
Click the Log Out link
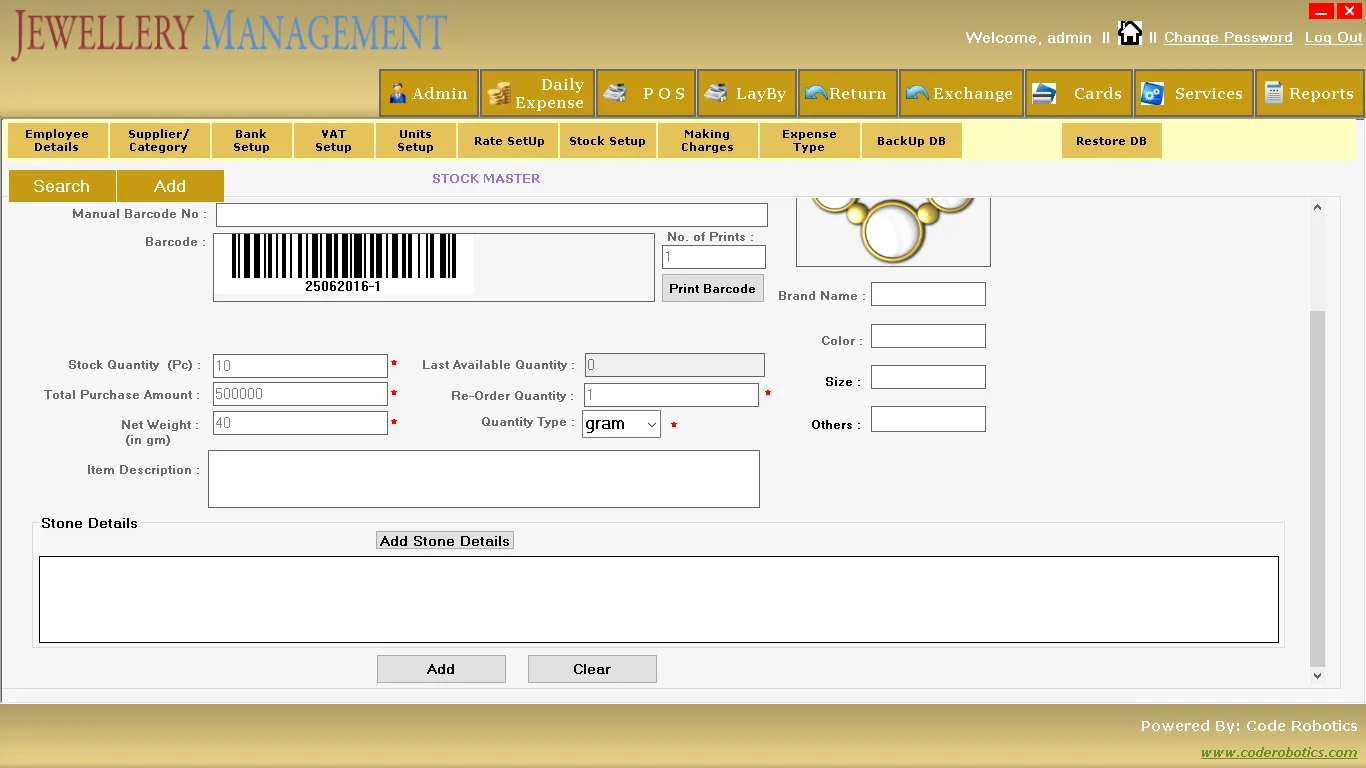1333,37
